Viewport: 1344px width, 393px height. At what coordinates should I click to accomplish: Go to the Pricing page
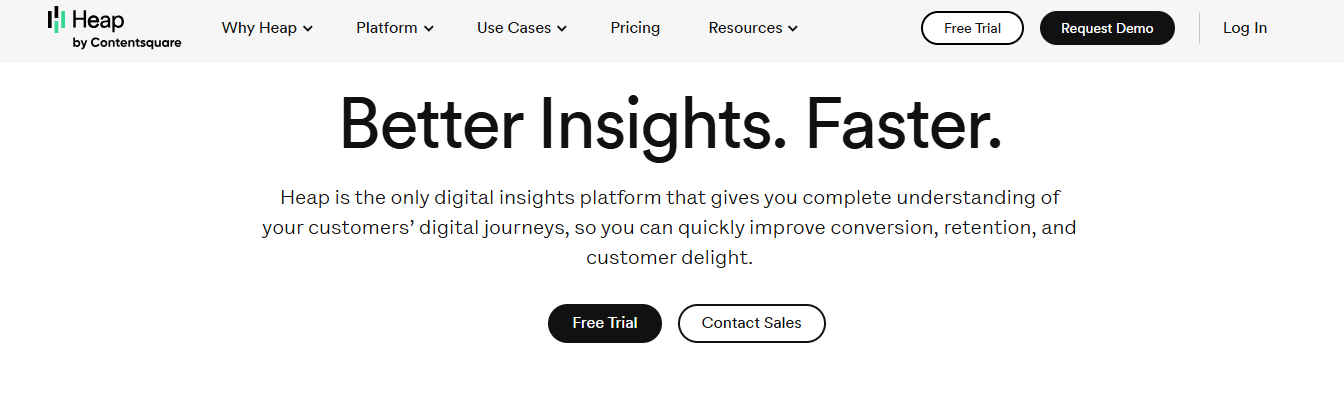(635, 28)
